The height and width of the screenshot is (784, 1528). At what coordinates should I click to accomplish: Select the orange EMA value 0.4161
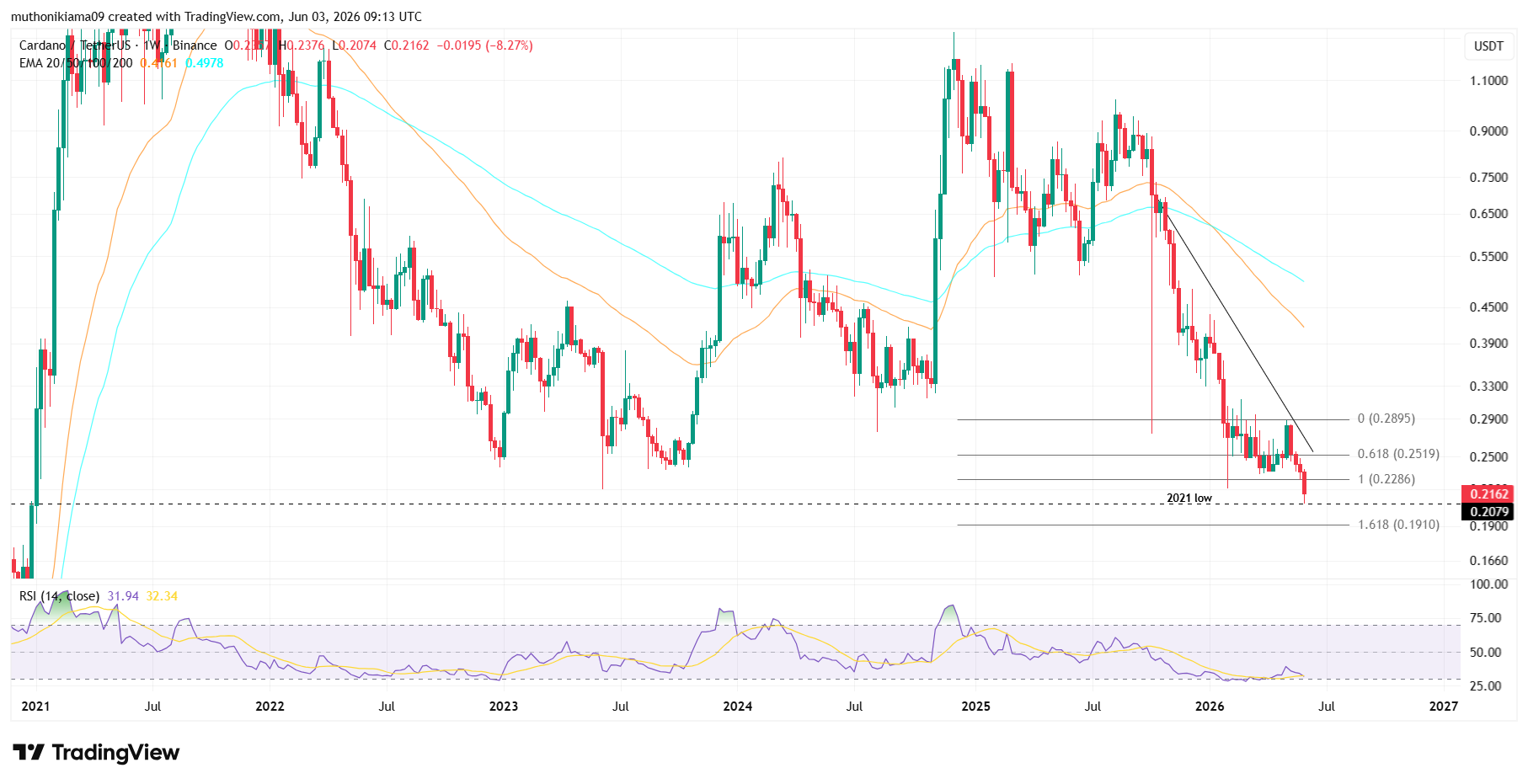tap(158, 63)
